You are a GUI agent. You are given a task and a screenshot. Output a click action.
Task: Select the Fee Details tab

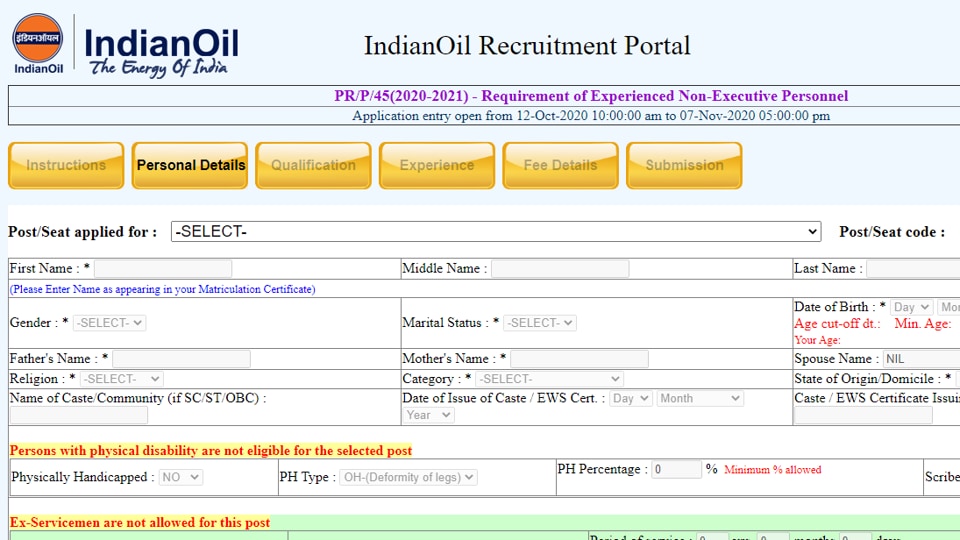tap(561, 165)
